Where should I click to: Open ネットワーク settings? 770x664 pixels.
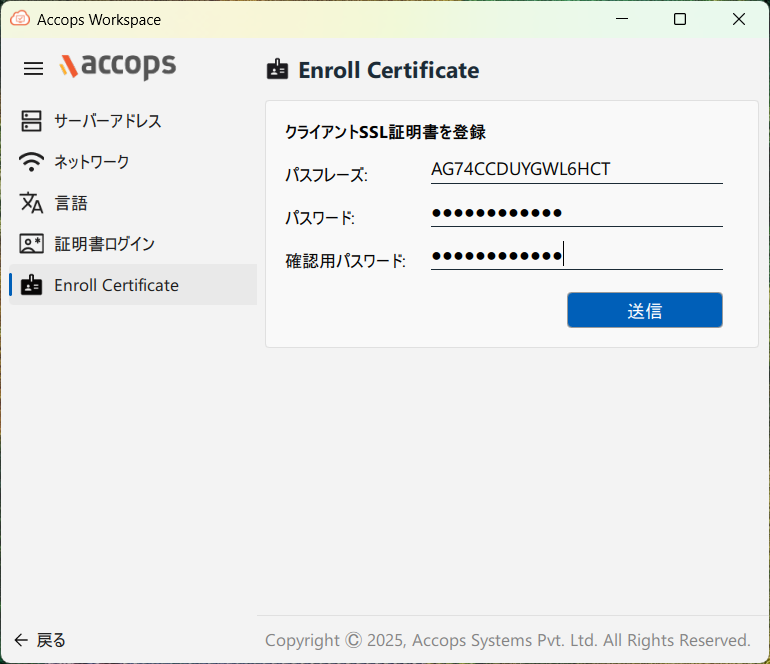pos(133,162)
